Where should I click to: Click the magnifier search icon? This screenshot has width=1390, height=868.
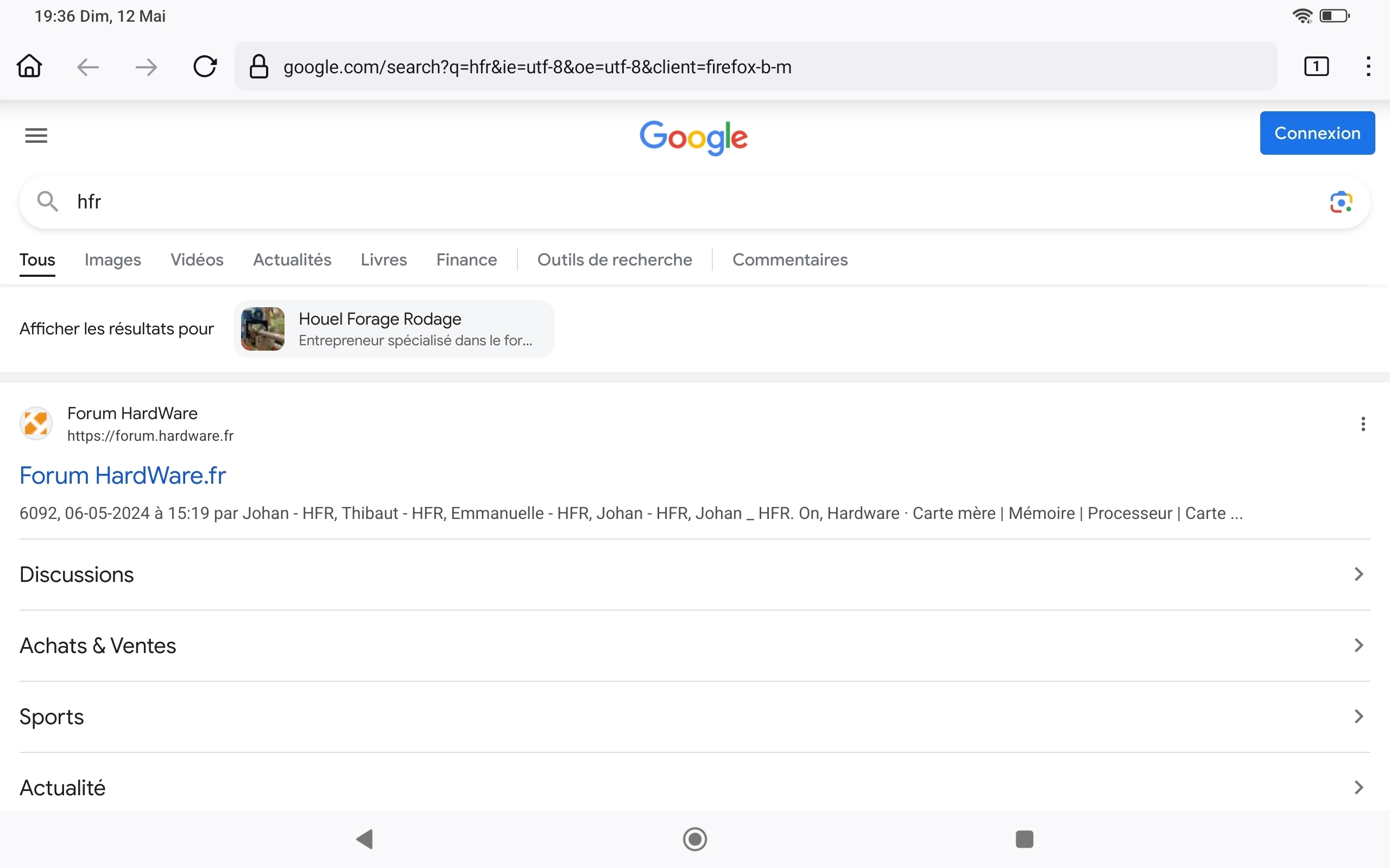pos(48,202)
